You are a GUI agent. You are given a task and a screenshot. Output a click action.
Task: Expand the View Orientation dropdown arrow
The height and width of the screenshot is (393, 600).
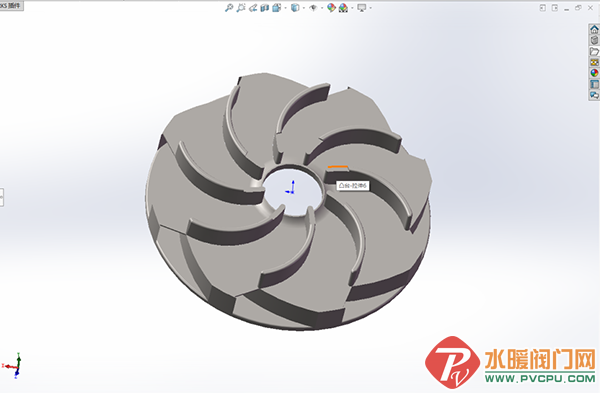(x=285, y=8)
